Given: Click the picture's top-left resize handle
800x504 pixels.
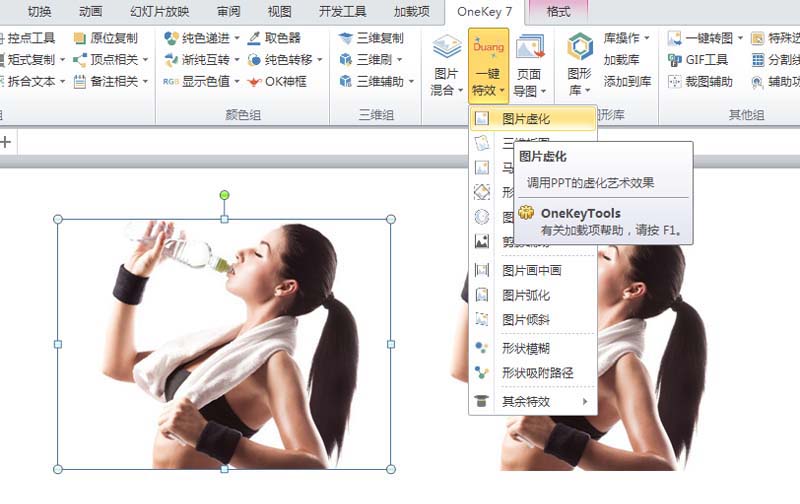Looking at the screenshot, I should pyautogui.click(x=58, y=219).
